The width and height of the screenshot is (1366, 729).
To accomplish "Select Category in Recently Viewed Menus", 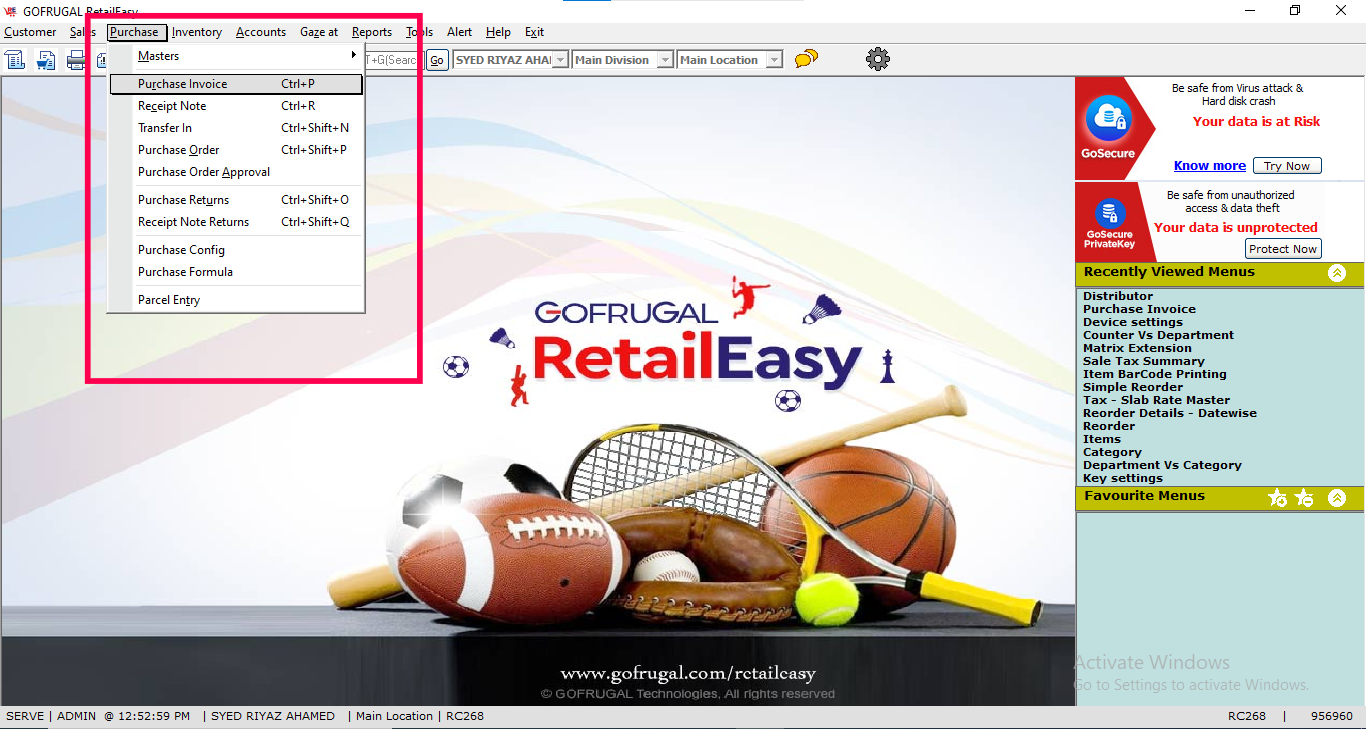I will (1112, 452).
